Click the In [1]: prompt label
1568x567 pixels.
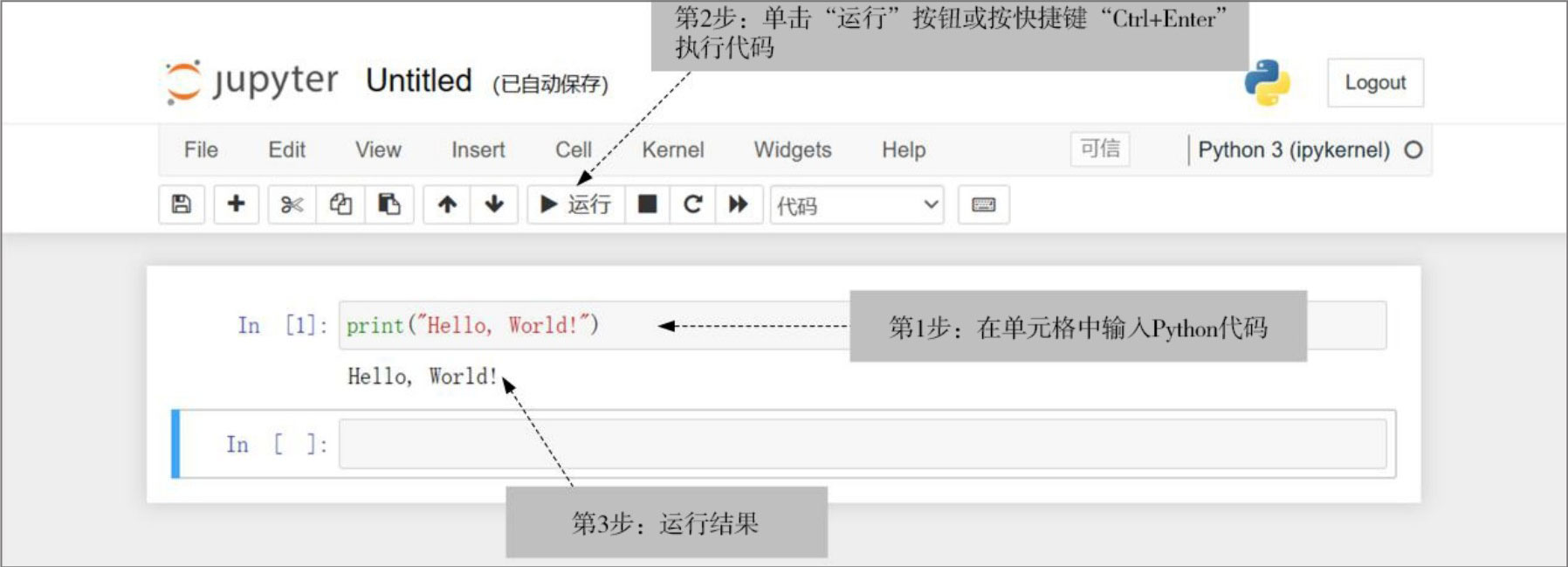click(x=282, y=326)
